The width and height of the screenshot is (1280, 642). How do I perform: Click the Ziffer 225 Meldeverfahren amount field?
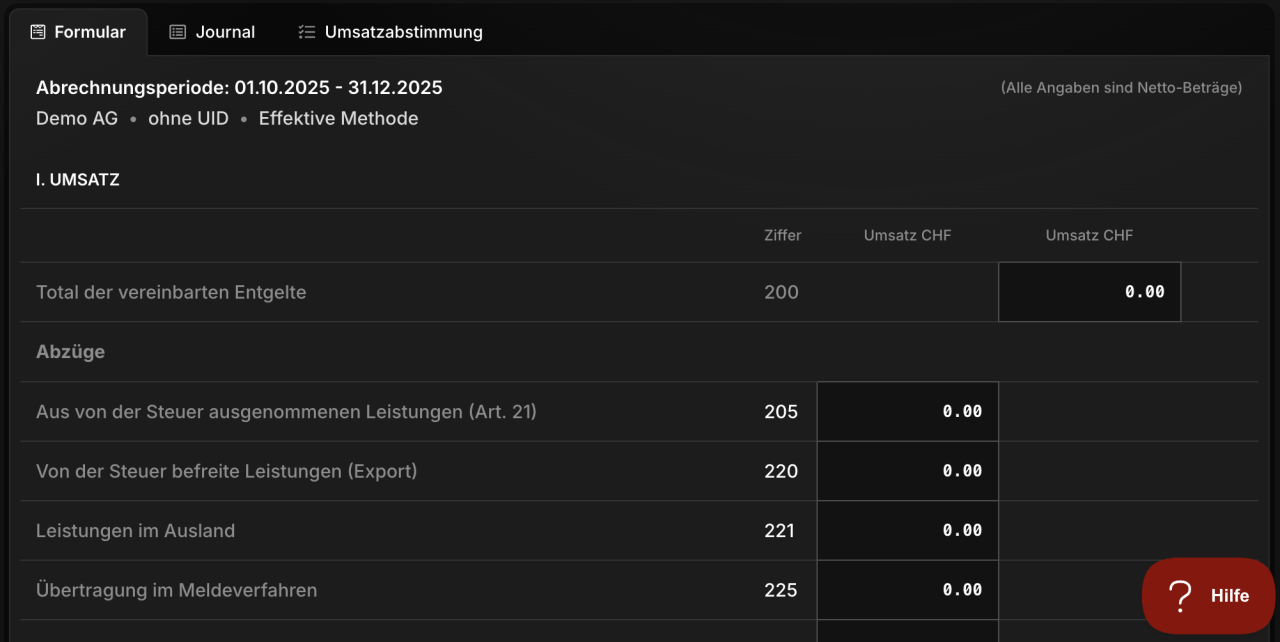908,590
